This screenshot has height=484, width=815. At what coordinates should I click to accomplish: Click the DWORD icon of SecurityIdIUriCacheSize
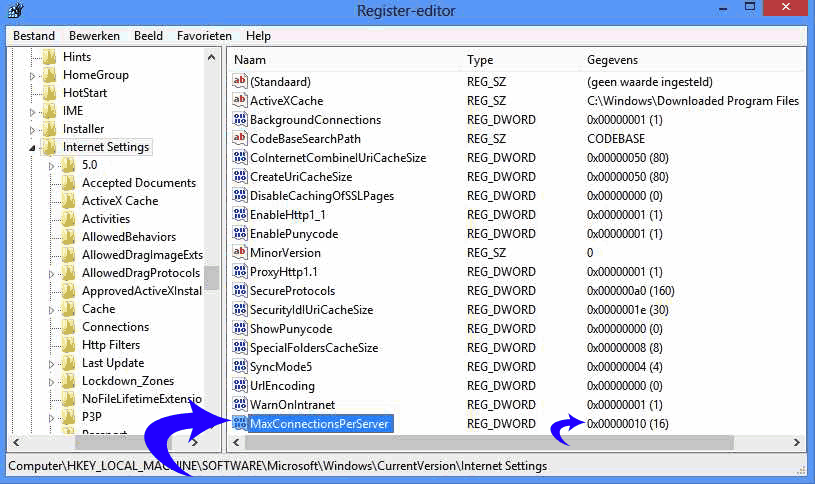[240, 309]
